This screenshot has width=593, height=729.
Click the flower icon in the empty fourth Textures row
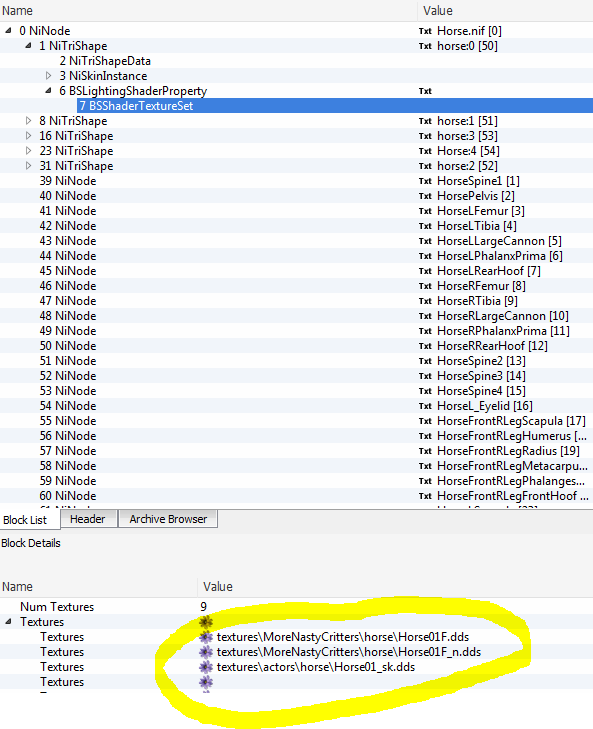coord(206,682)
